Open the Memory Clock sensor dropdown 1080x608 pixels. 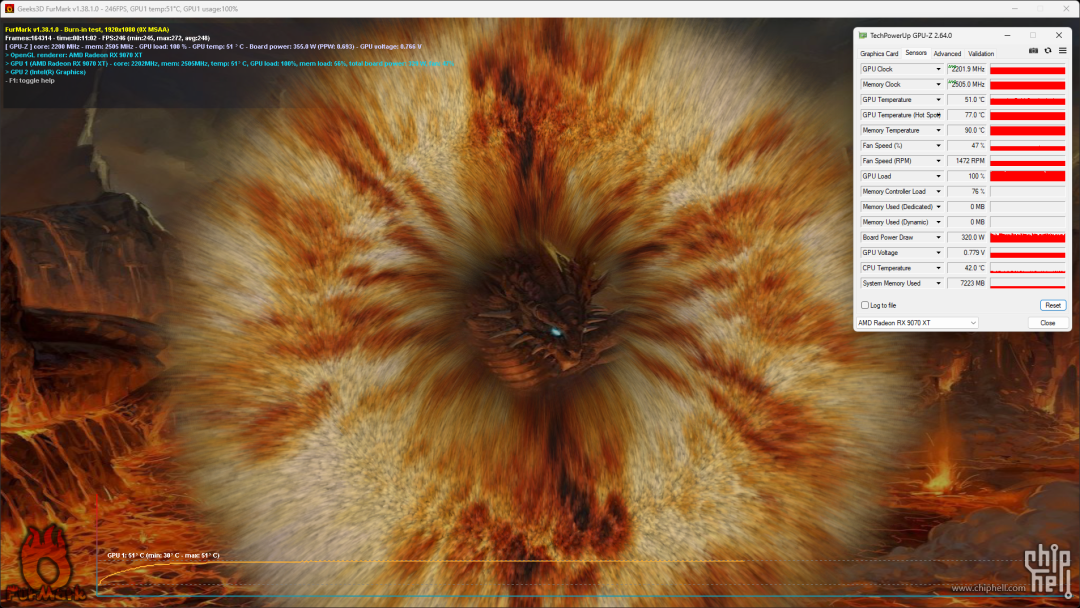point(938,85)
